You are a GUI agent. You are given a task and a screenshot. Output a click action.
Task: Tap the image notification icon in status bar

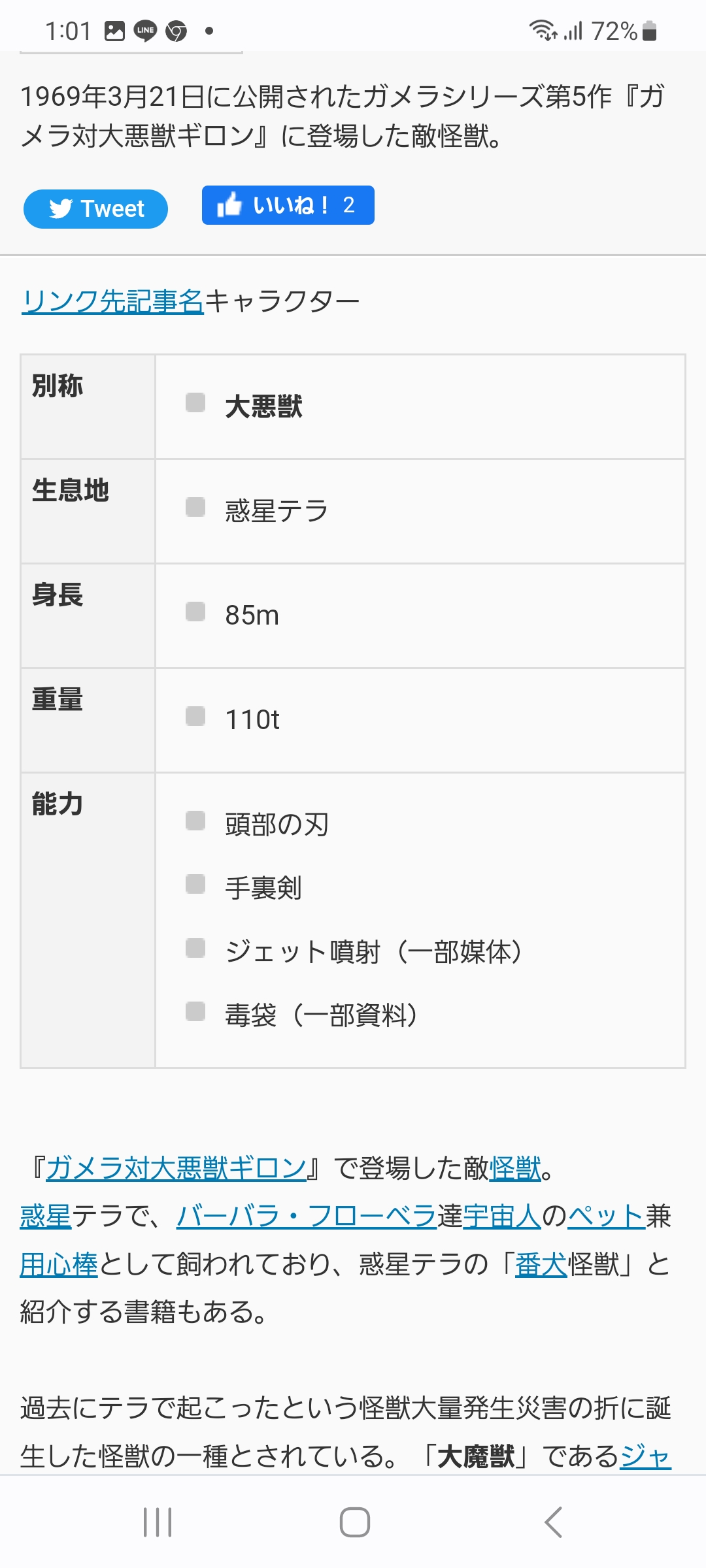tap(114, 31)
